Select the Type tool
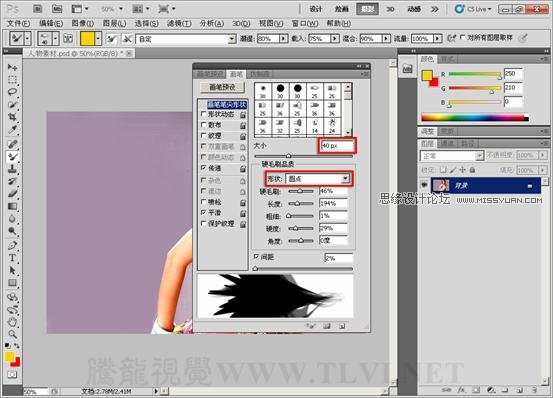553x398 pixels. (12, 258)
